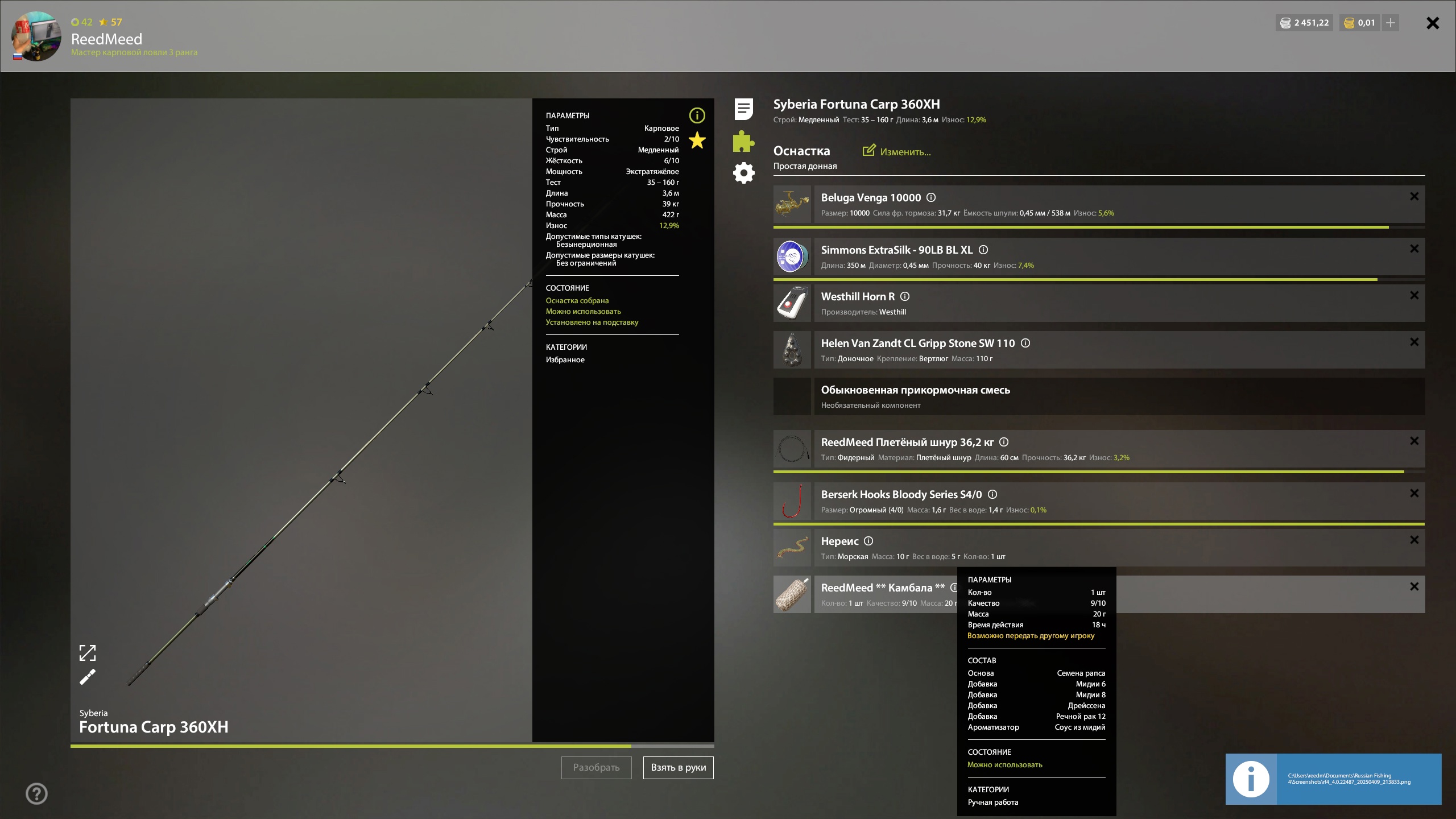Viewport: 1456px width, 819px height.
Task: Click rank text Мастер карповой ловли 3 ранга
Action: pyautogui.click(x=134, y=52)
